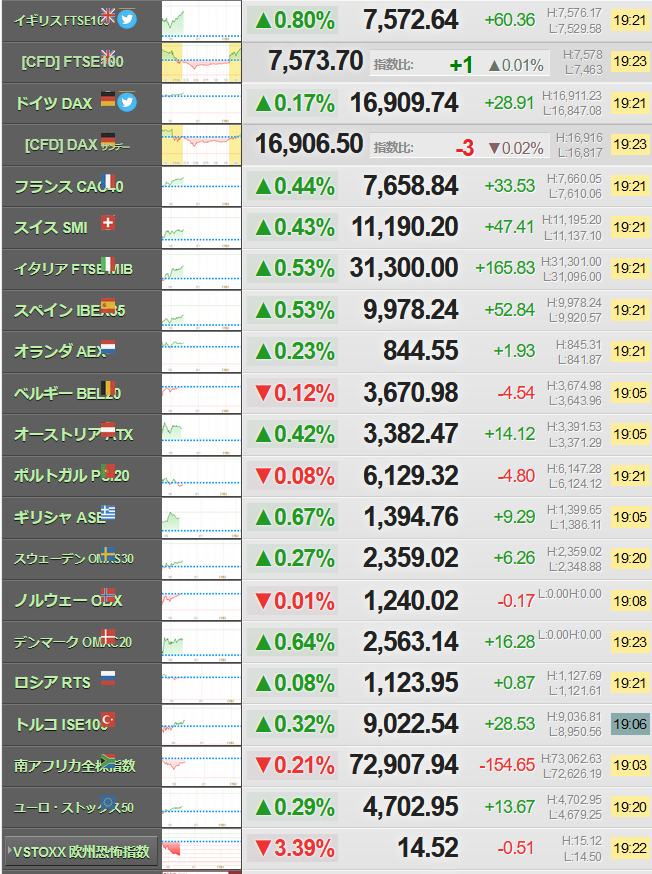Click the OMXC20 change +16.28

tap(510, 642)
